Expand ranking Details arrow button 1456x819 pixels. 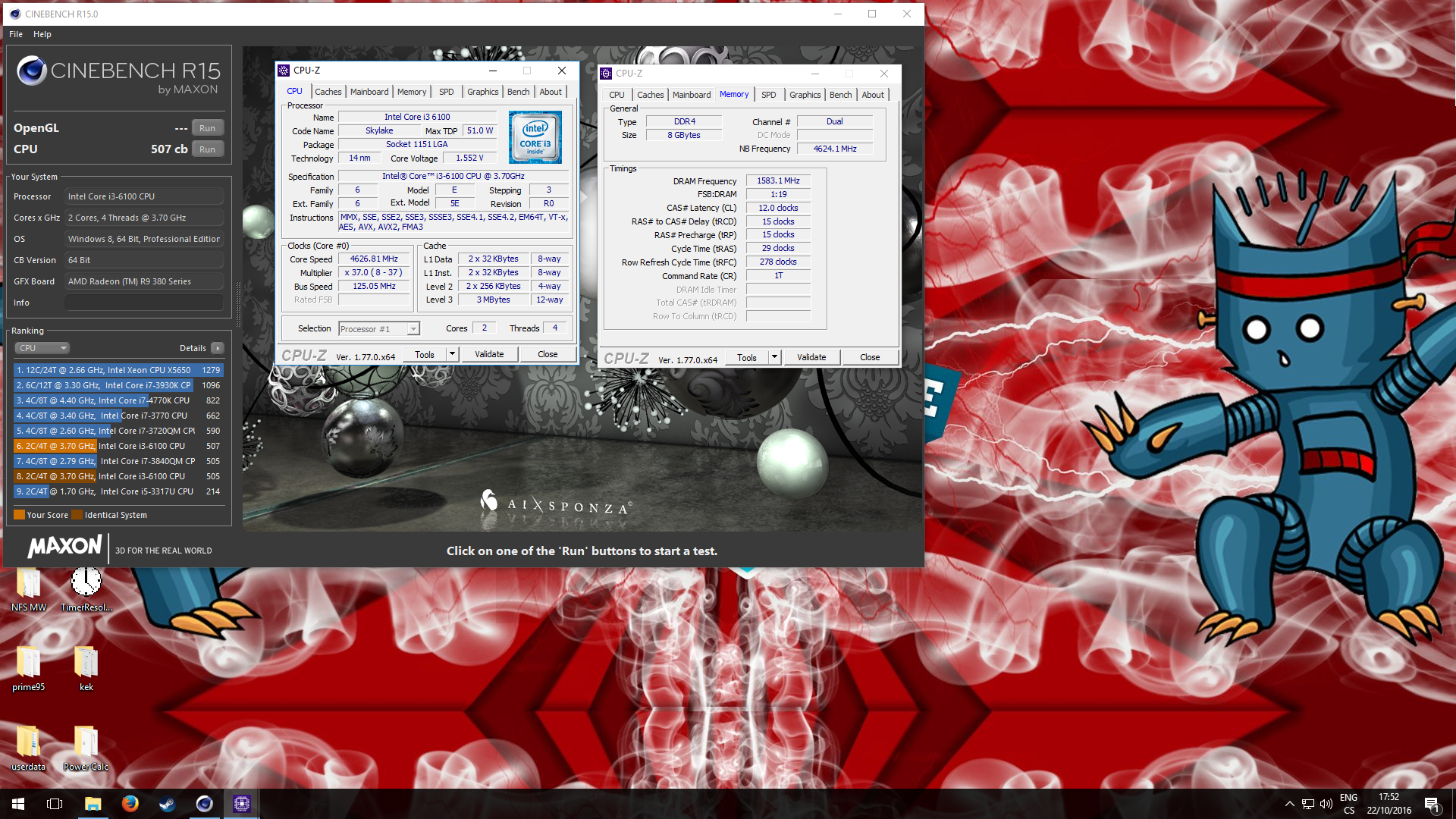click(x=218, y=348)
